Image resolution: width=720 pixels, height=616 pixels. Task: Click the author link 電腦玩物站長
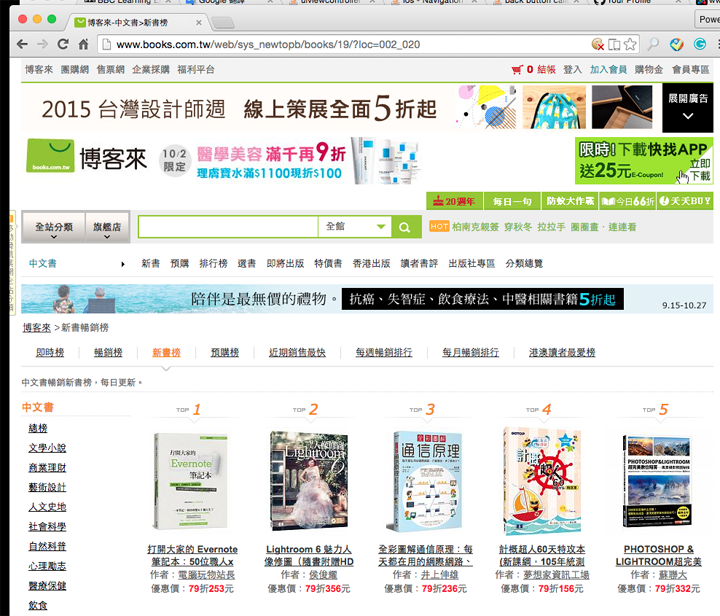point(206,575)
